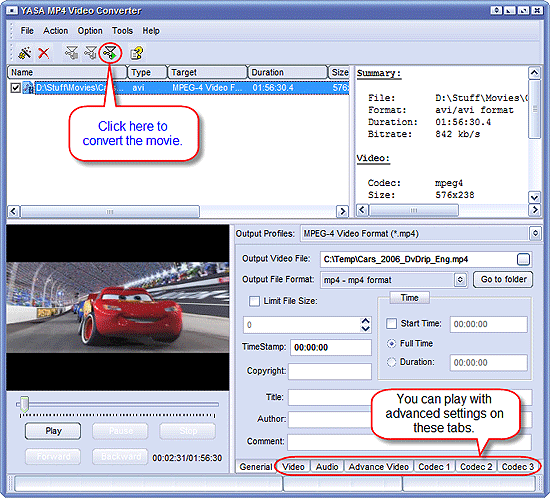550x498 pixels.
Task: Click the first greyed-out funnel toolbar icon
Action: 71,53
